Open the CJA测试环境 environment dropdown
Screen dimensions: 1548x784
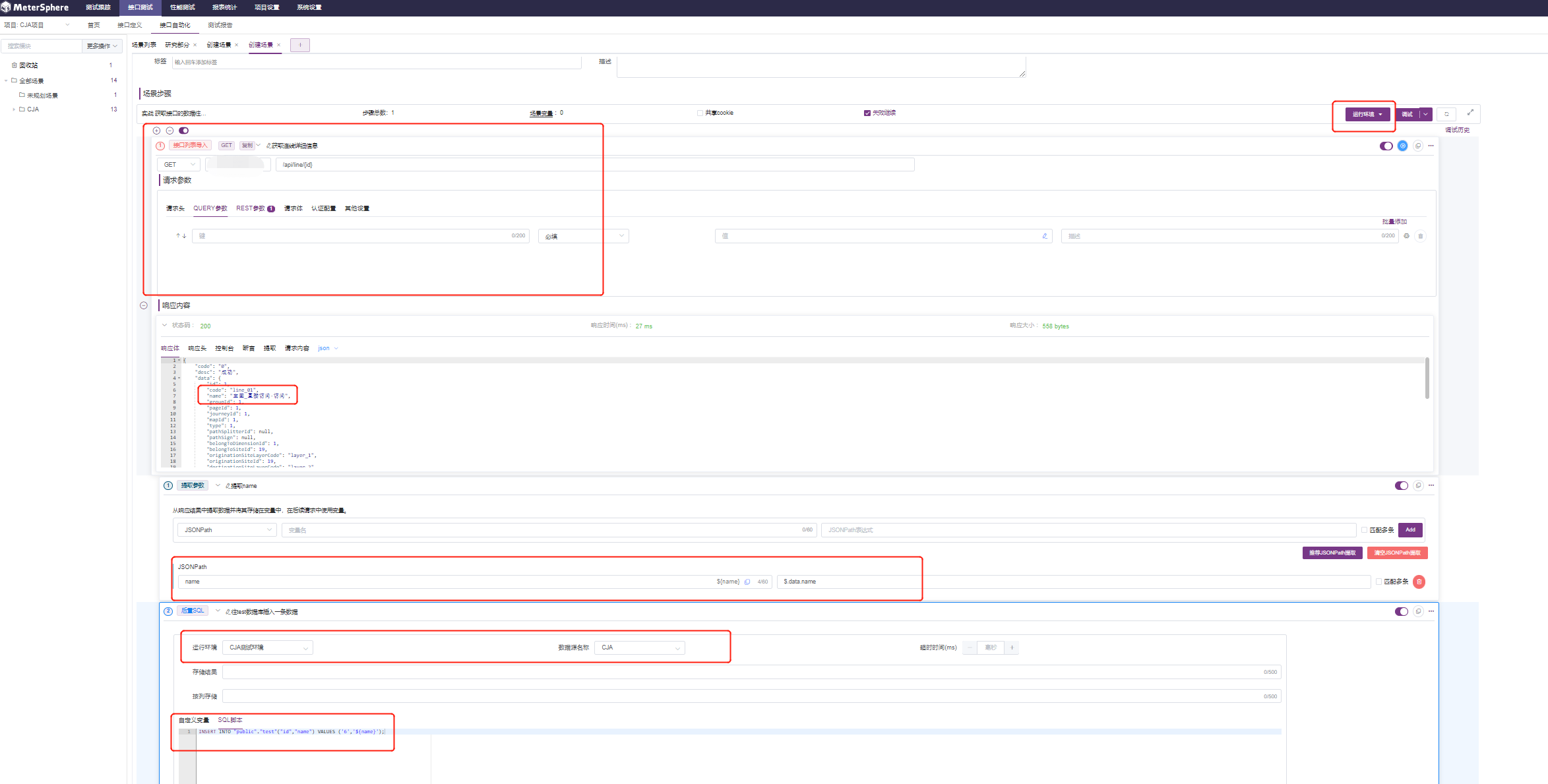[267, 648]
